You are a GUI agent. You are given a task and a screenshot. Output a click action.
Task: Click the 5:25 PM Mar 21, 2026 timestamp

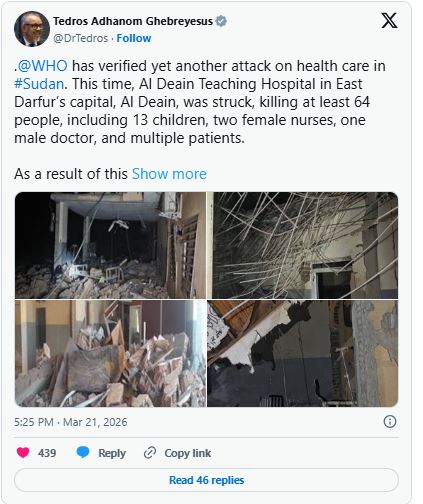pos(71,422)
